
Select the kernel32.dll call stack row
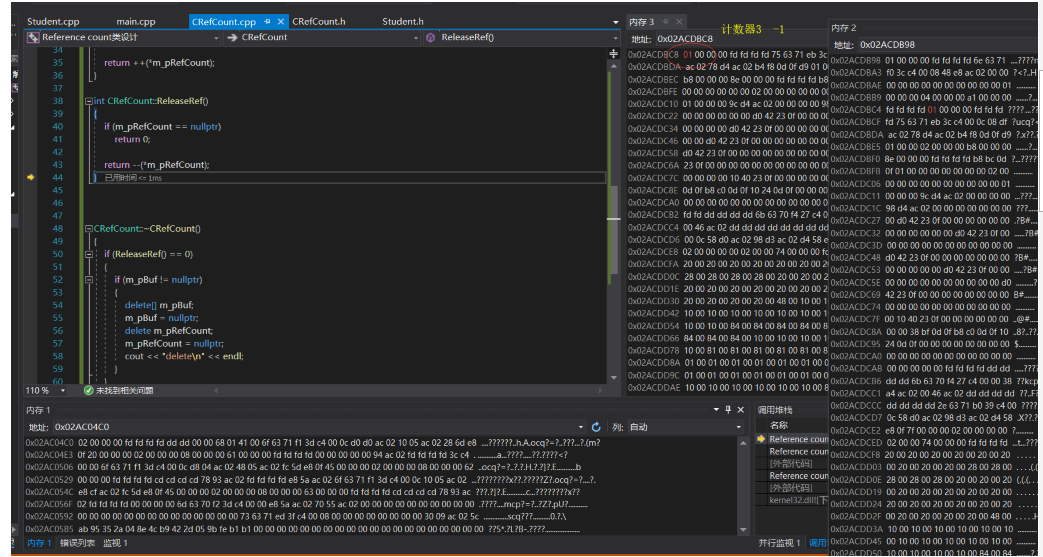(x=798, y=499)
